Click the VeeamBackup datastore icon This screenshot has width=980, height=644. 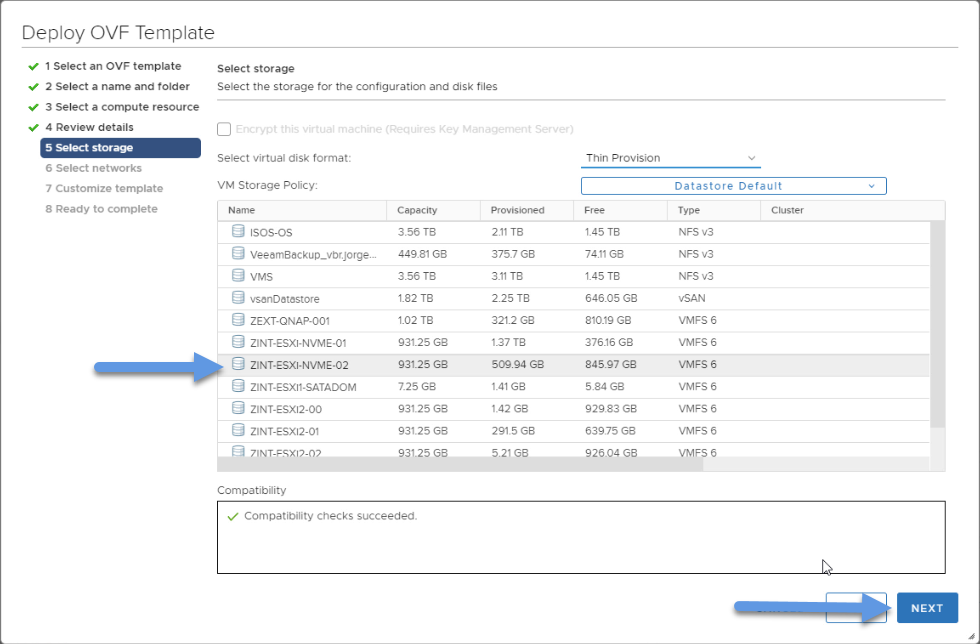(x=238, y=253)
